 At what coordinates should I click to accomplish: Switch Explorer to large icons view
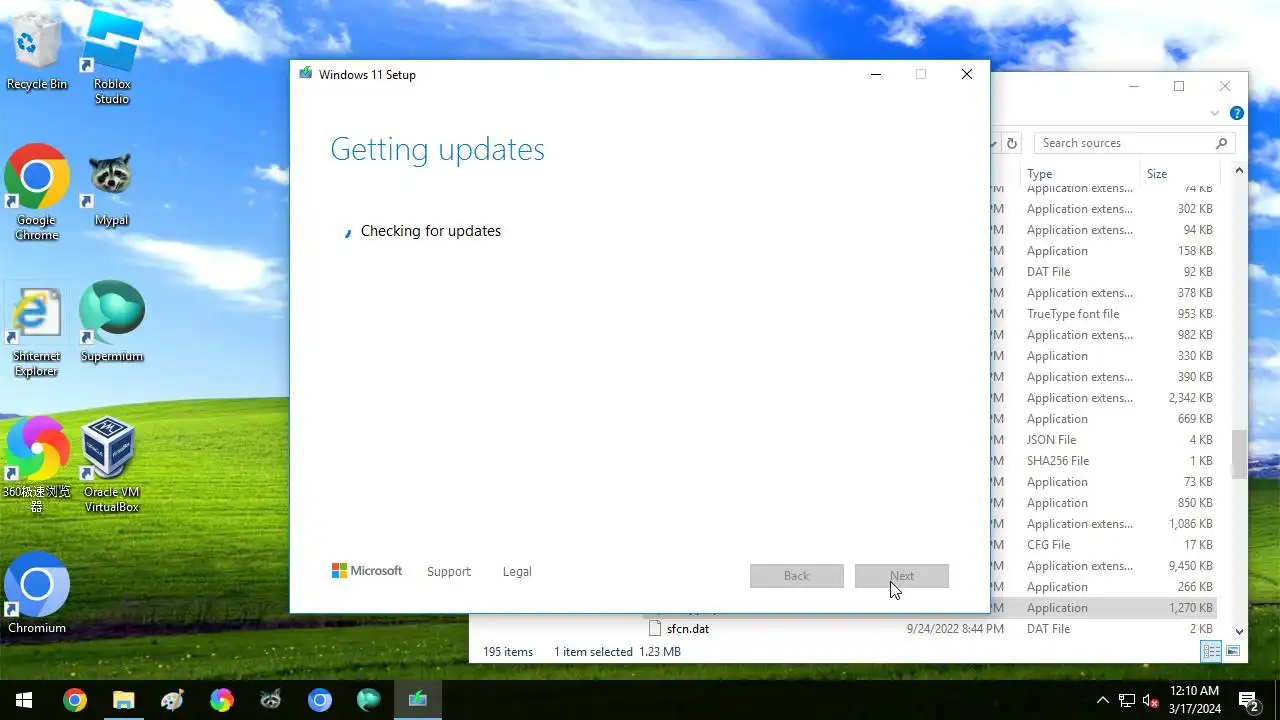(x=1233, y=651)
